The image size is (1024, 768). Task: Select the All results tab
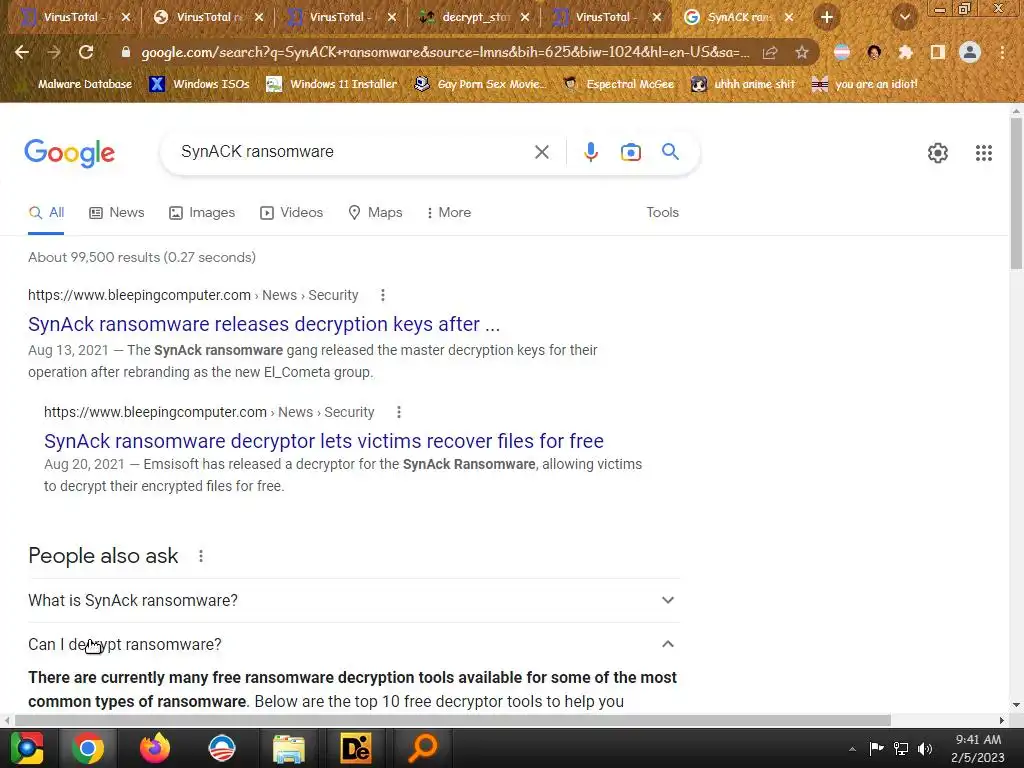pos(46,213)
